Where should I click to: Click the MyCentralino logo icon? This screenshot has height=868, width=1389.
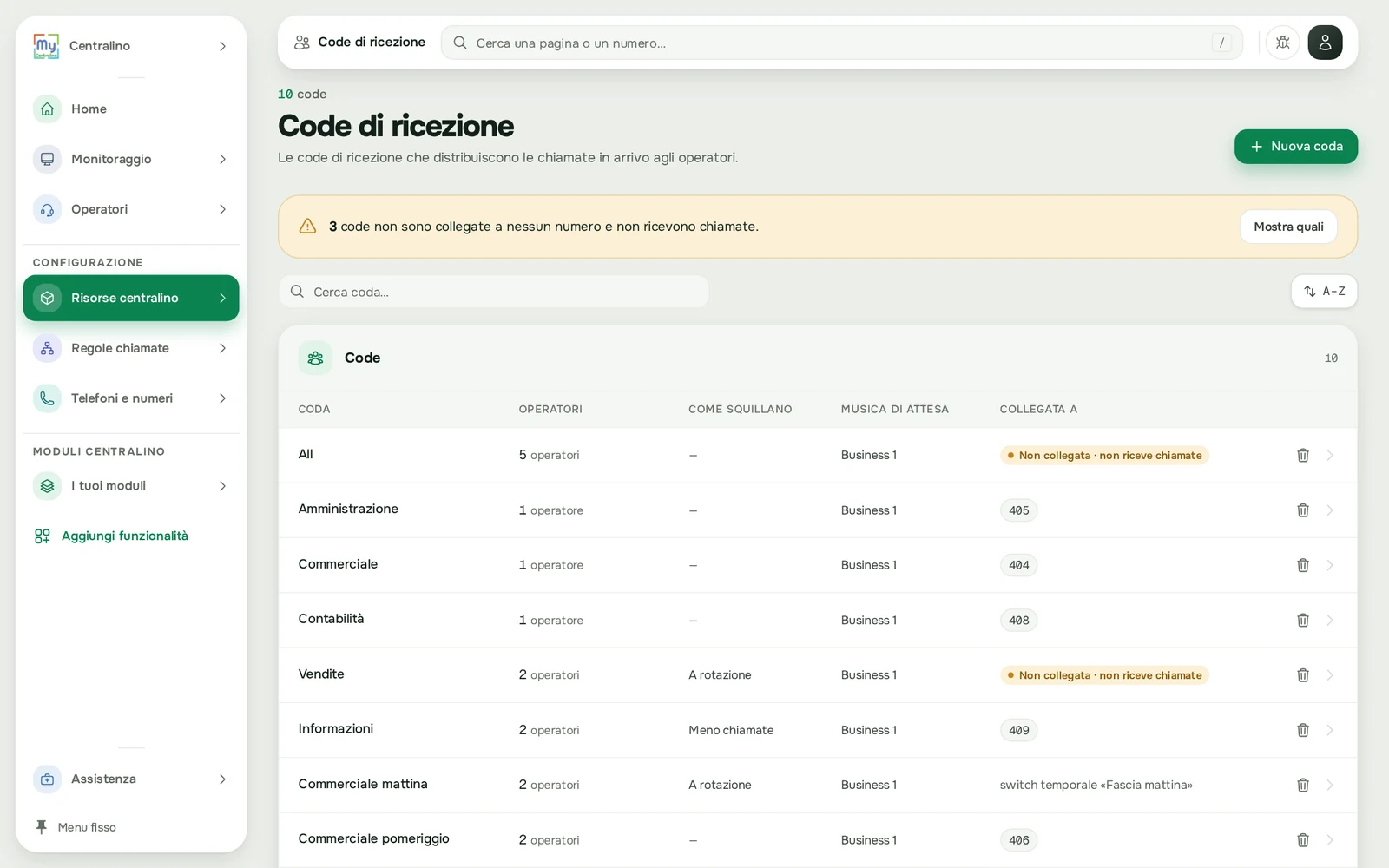tap(46, 46)
